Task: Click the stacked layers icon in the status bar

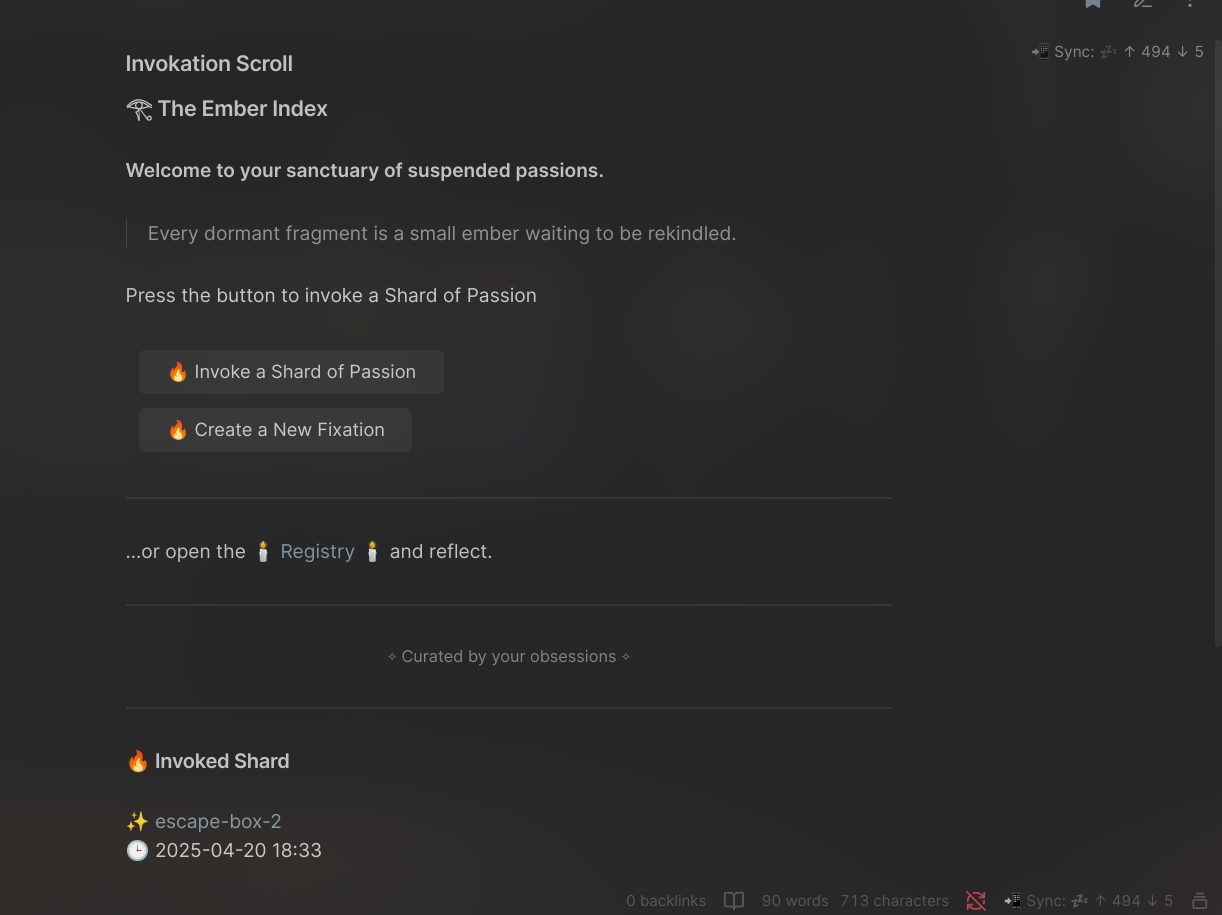Action: pyautogui.click(x=1200, y=901)
